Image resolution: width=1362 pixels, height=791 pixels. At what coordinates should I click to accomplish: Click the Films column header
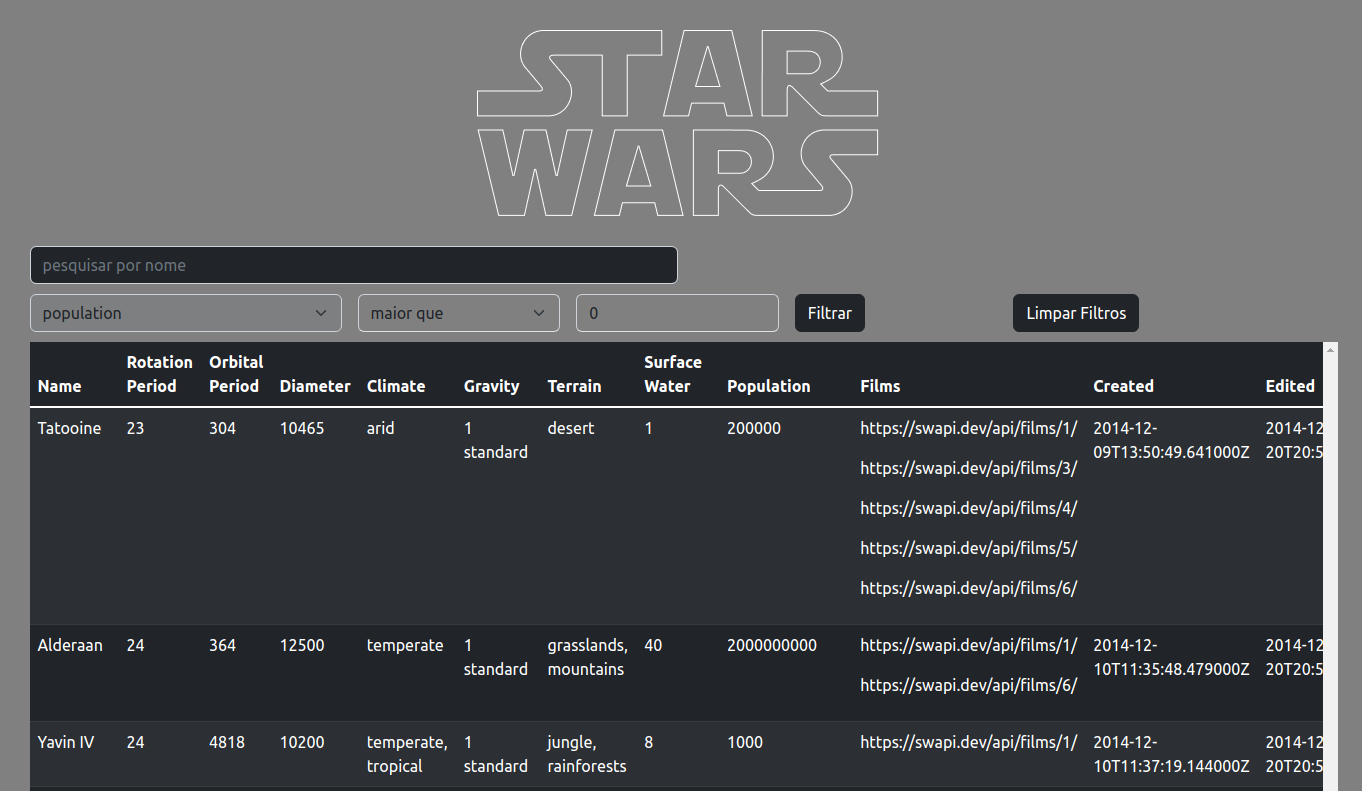[881, 386]
